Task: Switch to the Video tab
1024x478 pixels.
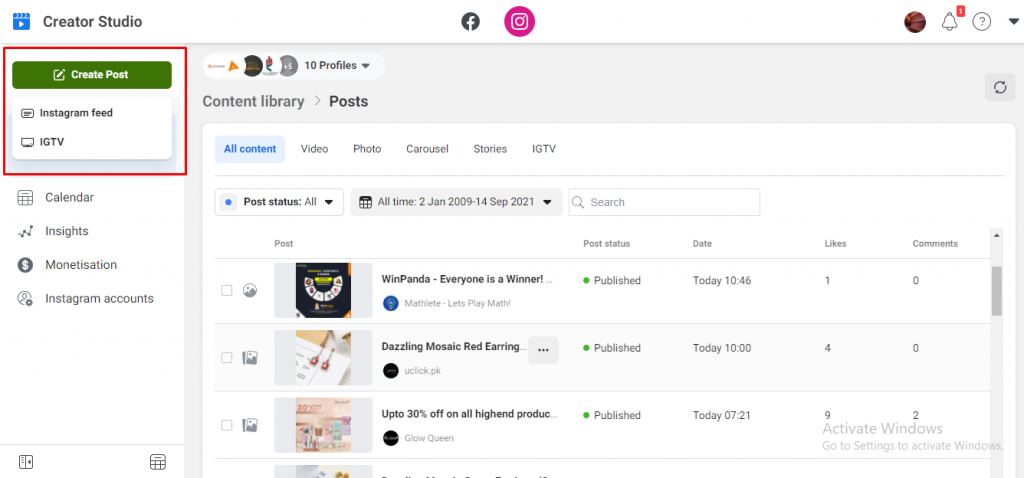Action: coord(314,149)
